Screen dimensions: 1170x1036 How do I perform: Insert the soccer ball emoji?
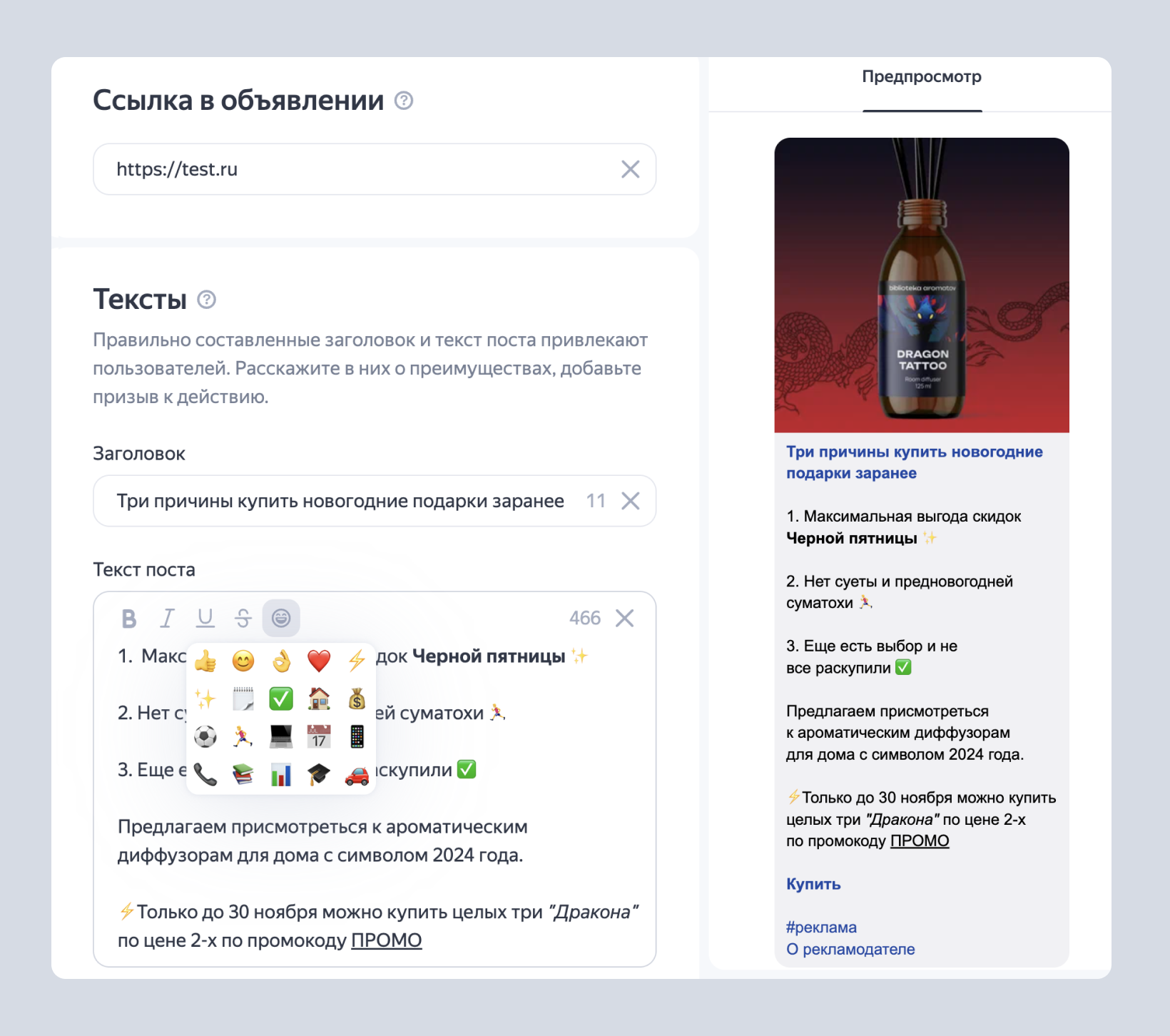point(205,736)
